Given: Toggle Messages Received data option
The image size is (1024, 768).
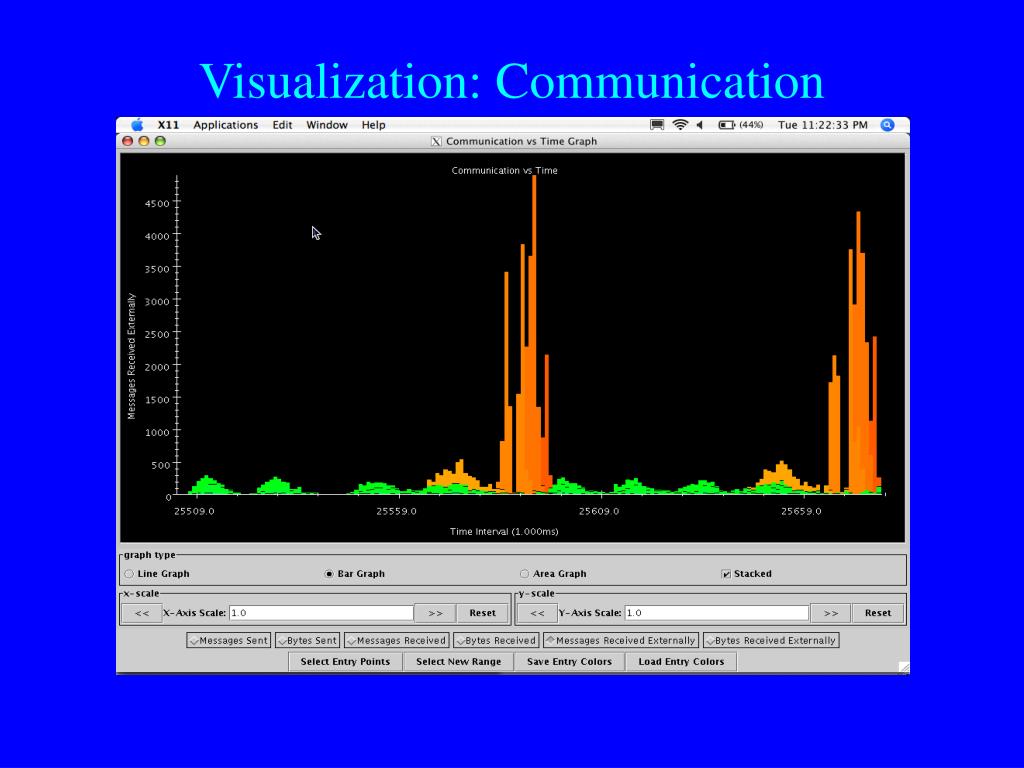Looking at the screenshot, I should click(x=397, y=641).
